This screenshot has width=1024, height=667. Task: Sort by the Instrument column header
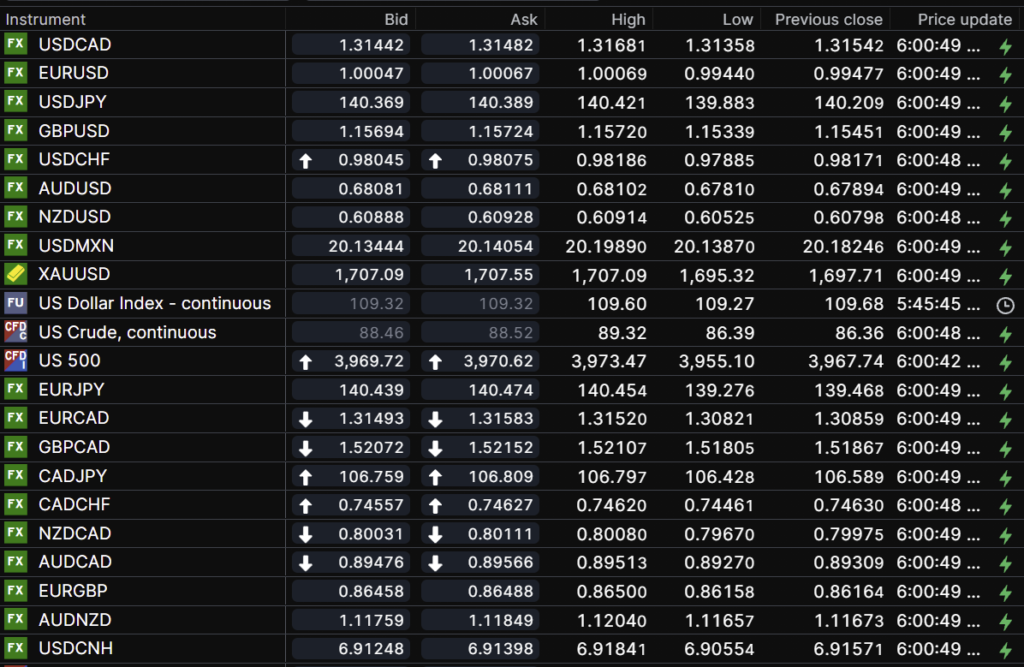pyautogui.click(x=46, y=19)
